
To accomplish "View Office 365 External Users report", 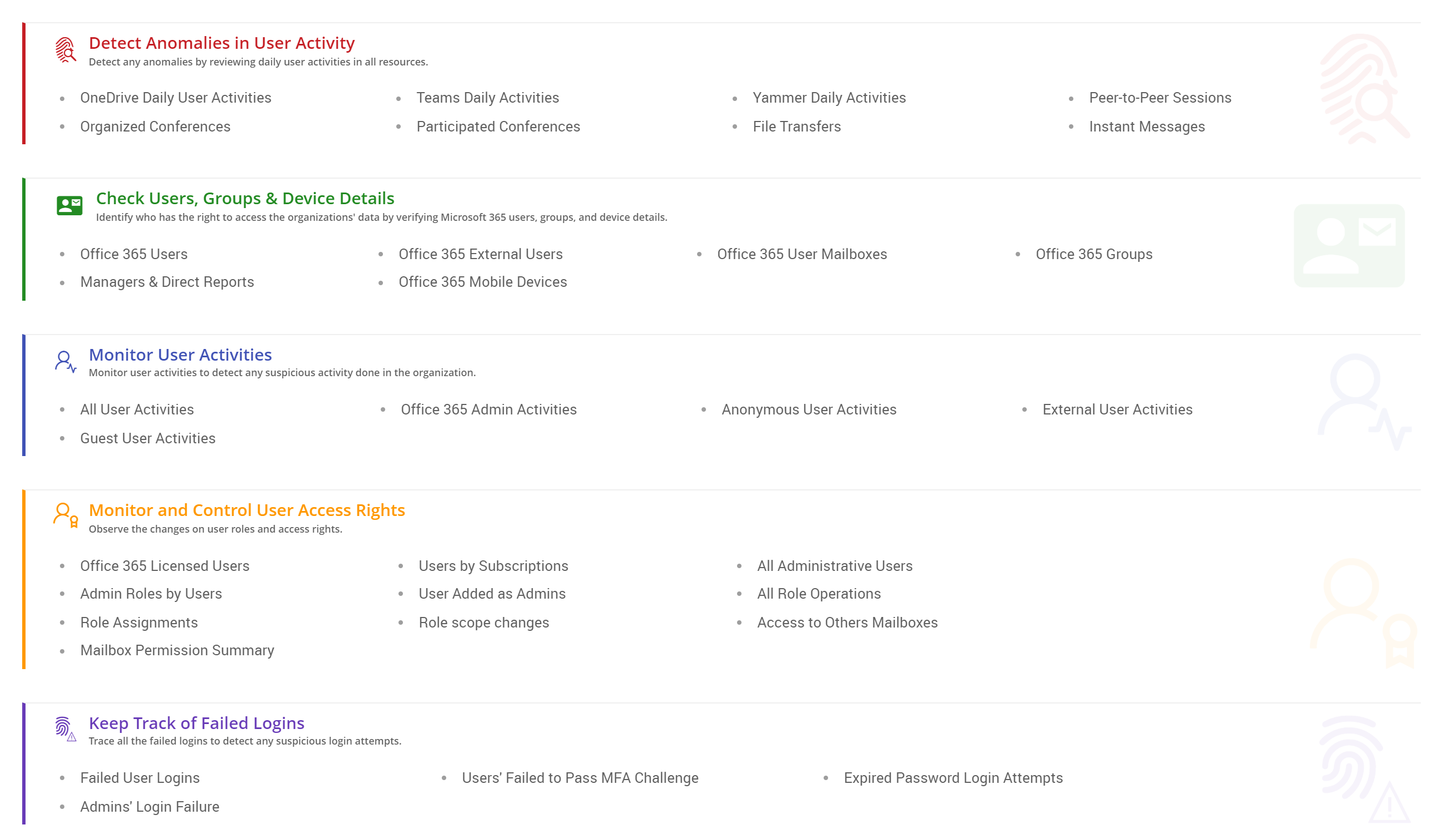I will pyautogui.click(x=481, y=254).
